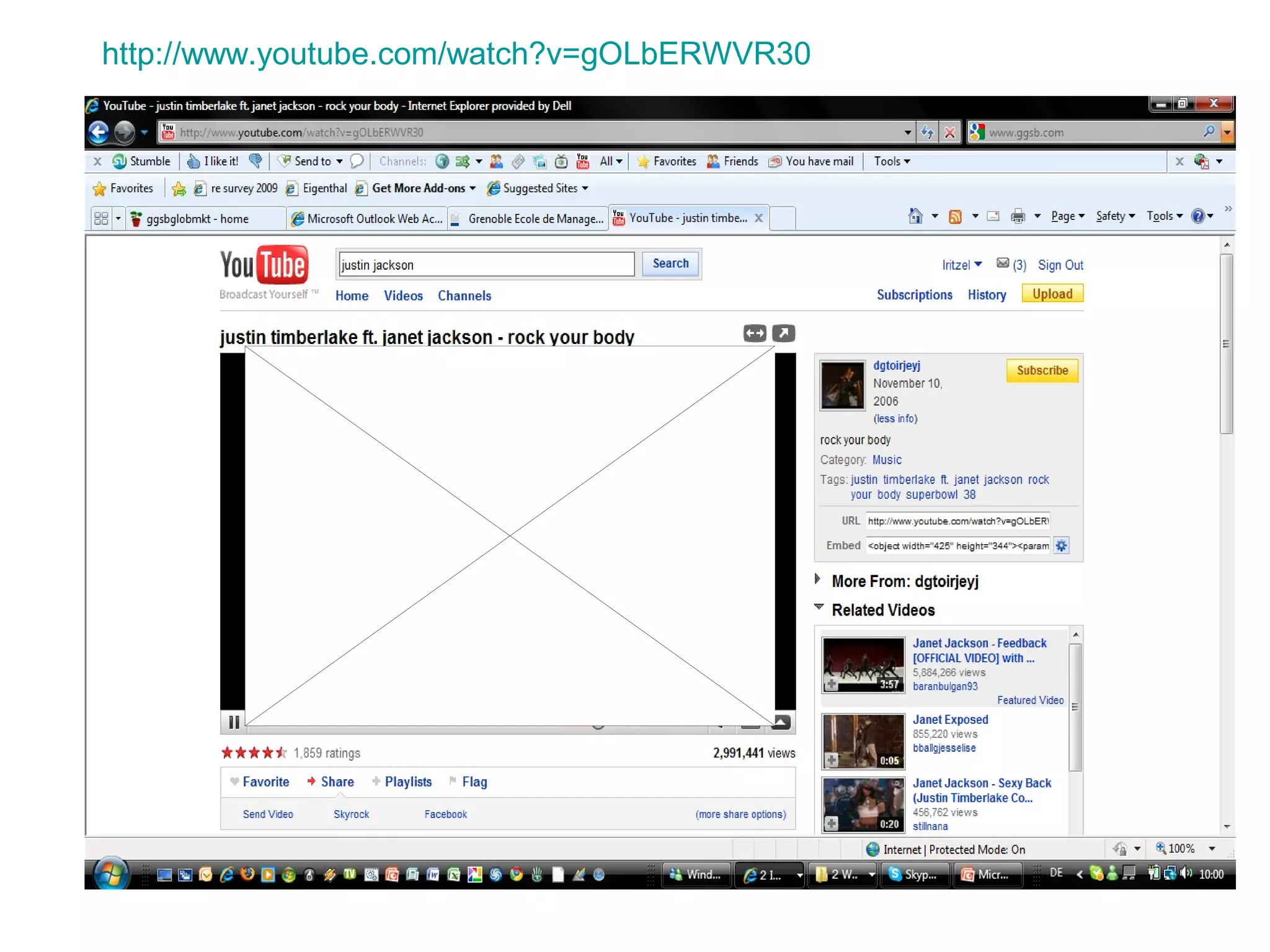Image resolution: width=1270 pixels, height=952 pixels.
Task: Click the Skype taskbar button
Action: click(x=913, y=875)
